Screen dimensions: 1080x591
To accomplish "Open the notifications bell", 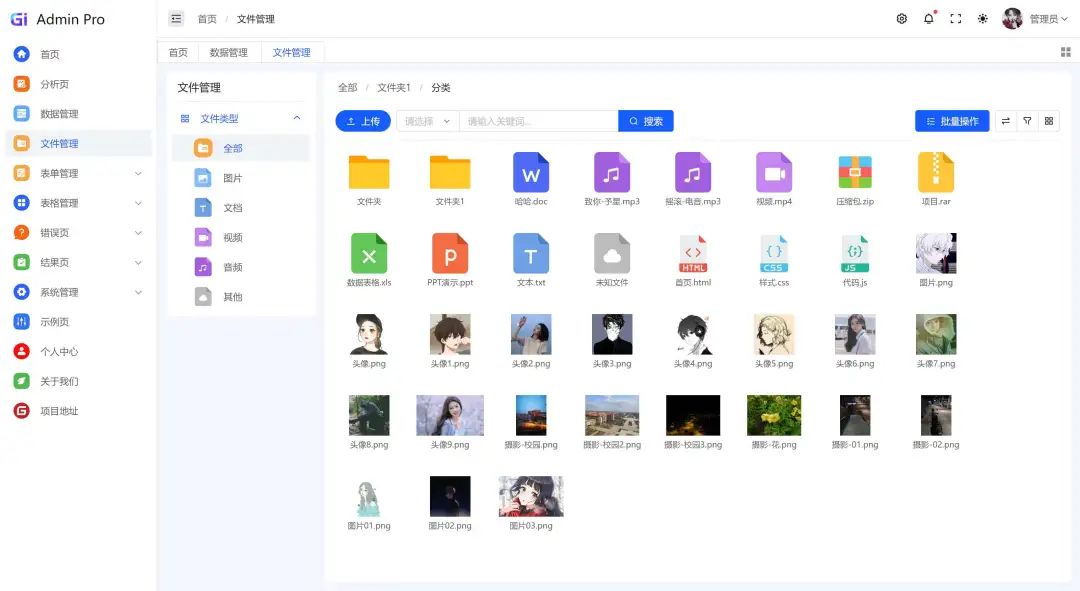I will coord(928,19).
